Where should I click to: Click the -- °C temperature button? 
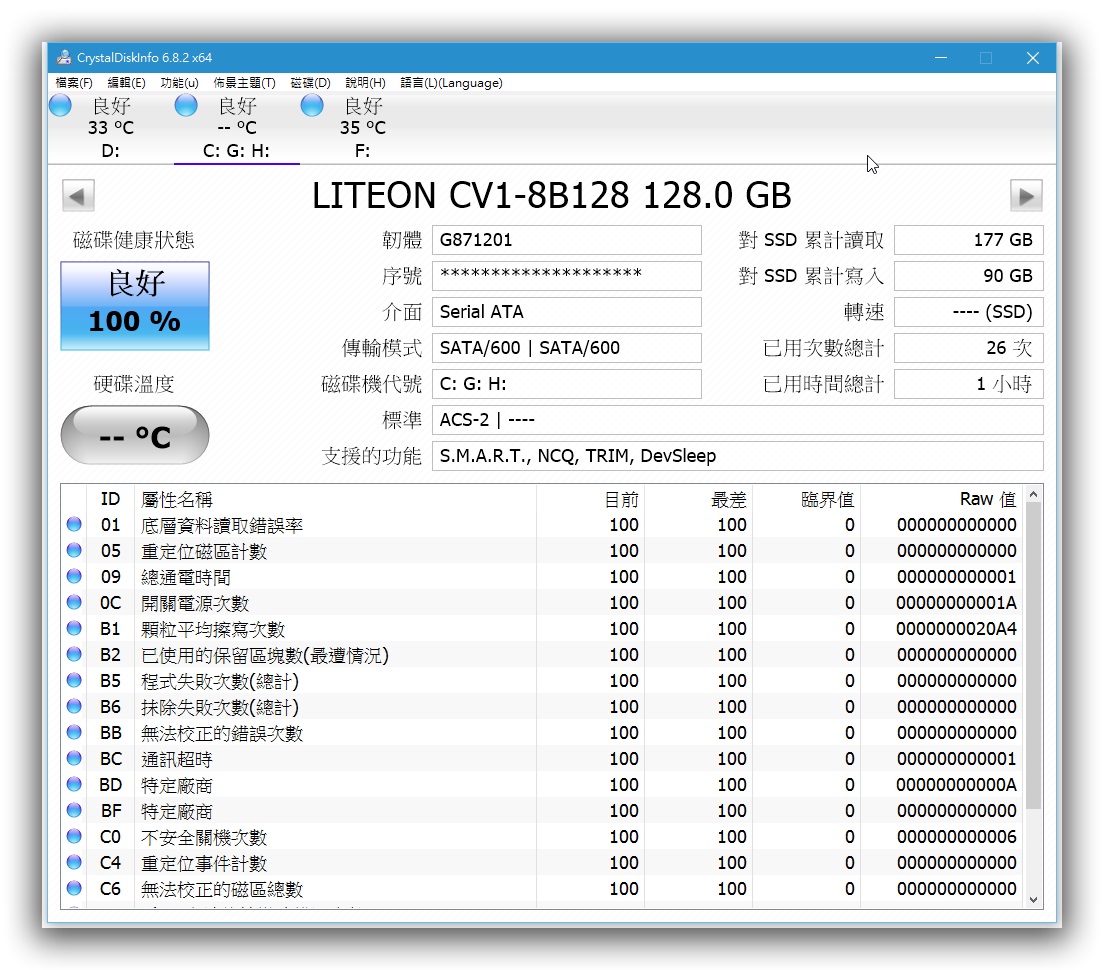coord(134,435)
